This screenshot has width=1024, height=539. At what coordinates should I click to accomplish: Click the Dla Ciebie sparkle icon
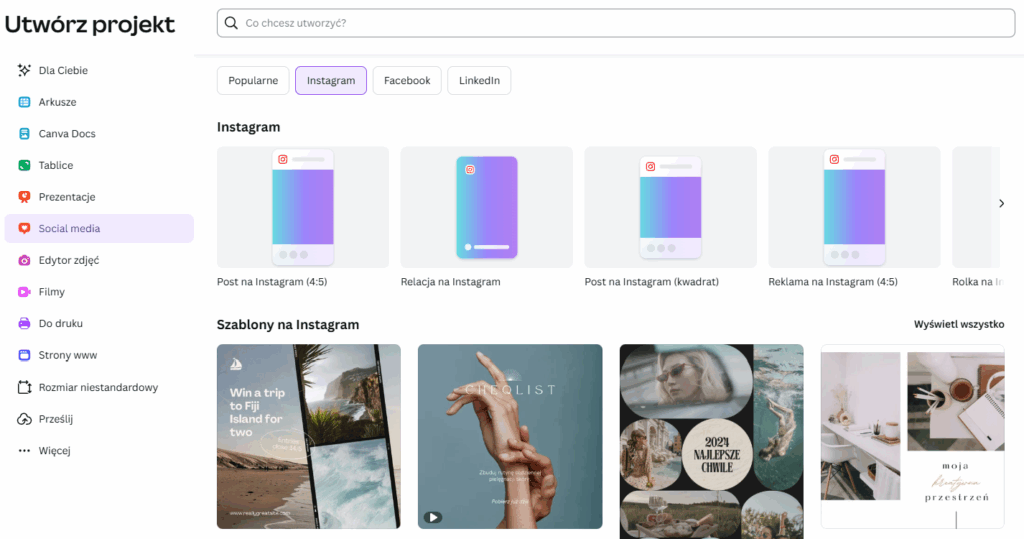24,70
